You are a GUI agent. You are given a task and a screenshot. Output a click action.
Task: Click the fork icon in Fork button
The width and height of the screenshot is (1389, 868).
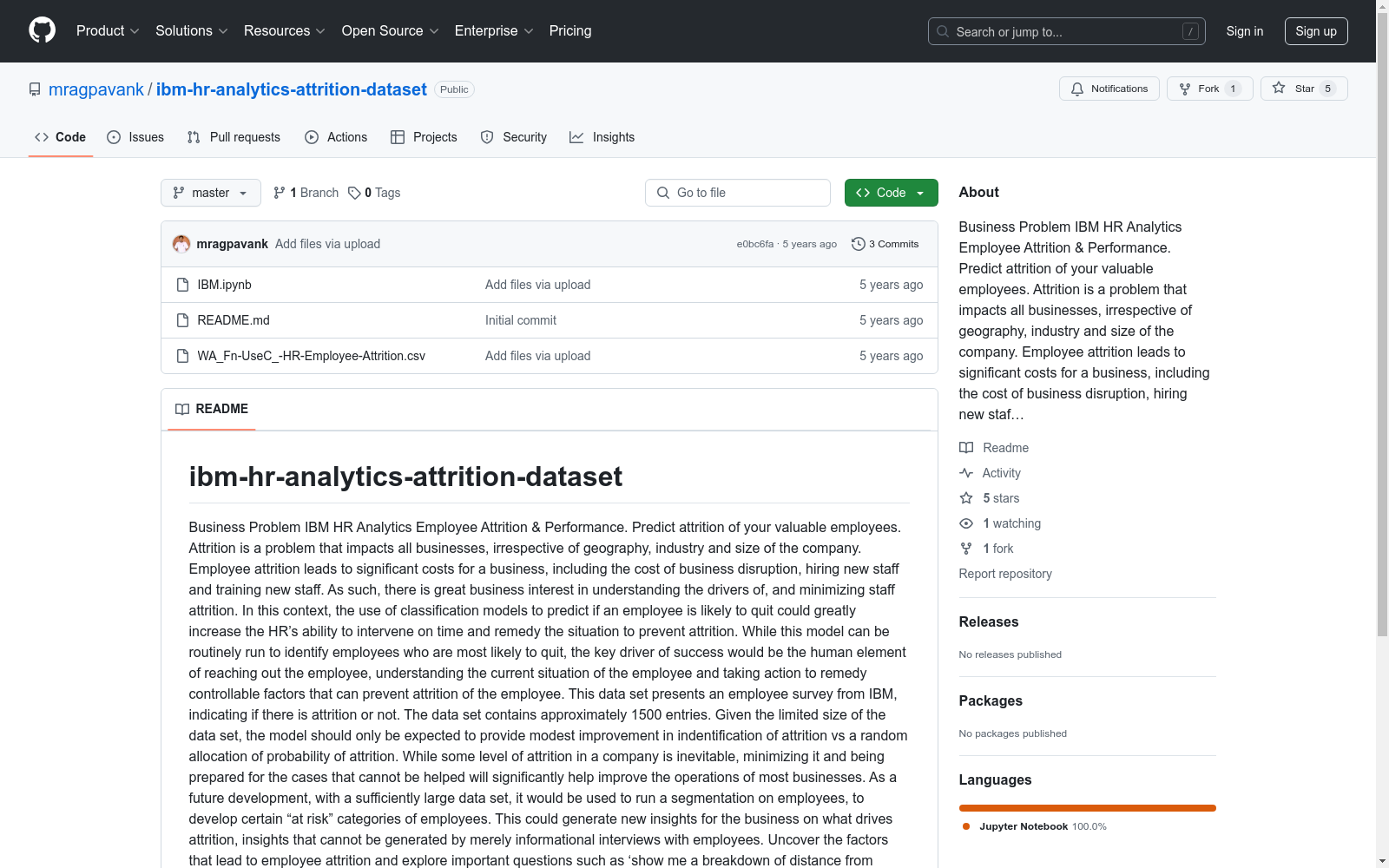tap(1185, 89)
